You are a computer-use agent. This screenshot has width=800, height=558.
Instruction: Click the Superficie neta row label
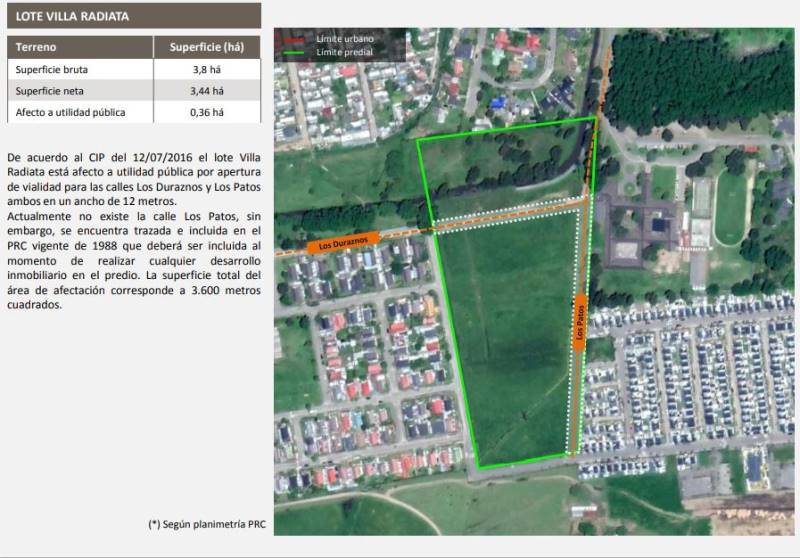49,91
